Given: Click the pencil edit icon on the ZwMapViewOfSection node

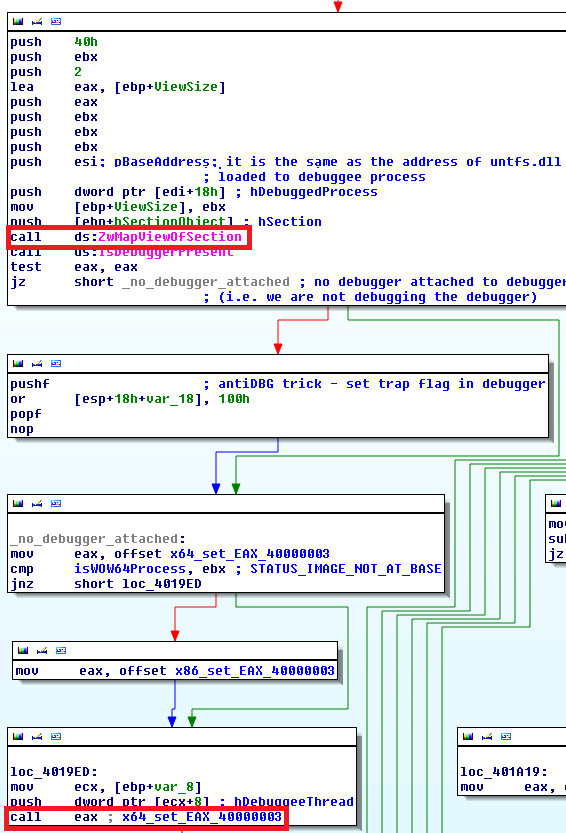Looking at the screenshot, I should click(x=37, y=22).
